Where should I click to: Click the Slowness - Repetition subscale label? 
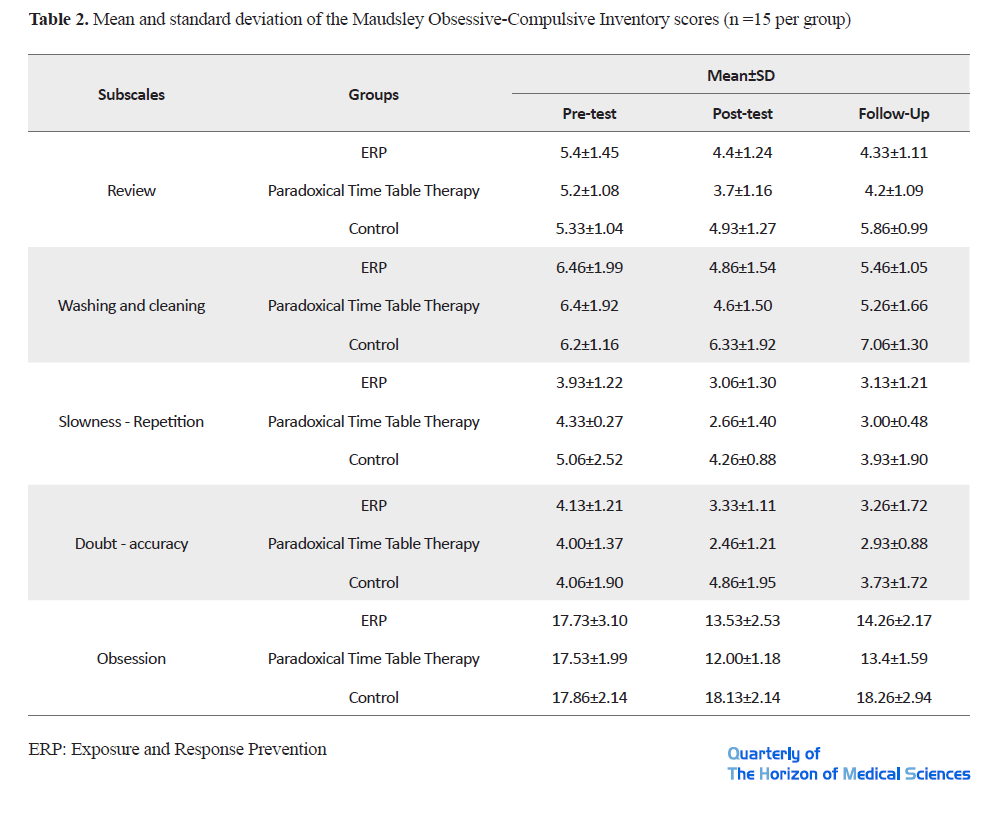tap(131, 421)
